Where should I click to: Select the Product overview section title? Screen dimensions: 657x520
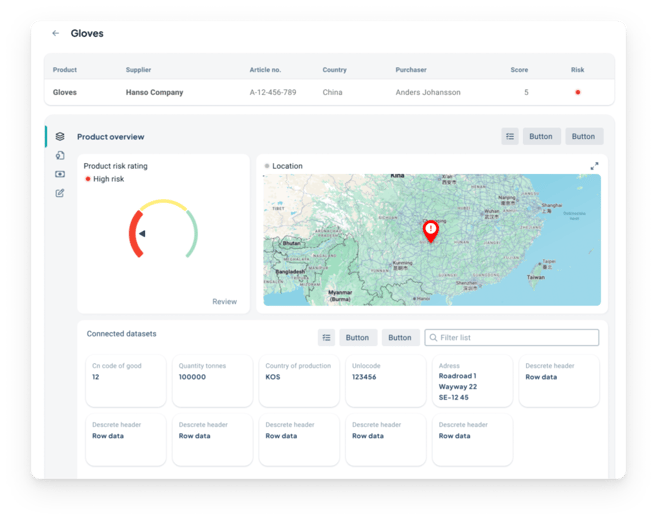click(110, 137)
